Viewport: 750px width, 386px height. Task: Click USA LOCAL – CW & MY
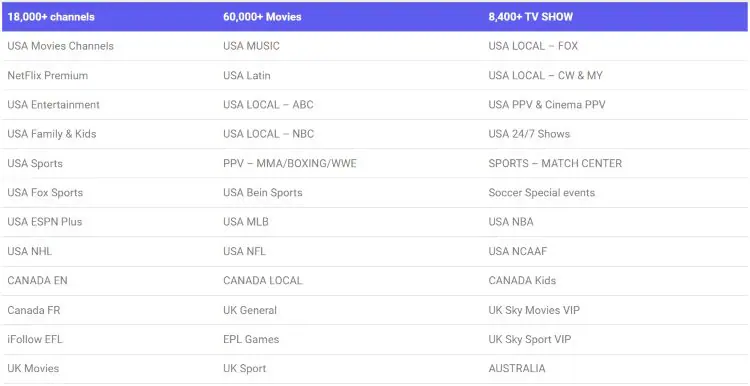[545, 76]
